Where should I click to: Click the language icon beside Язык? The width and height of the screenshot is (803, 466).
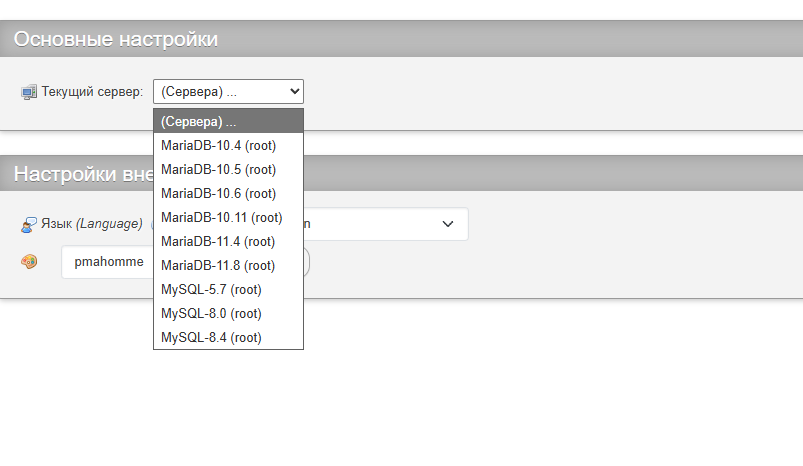[29, 224]
